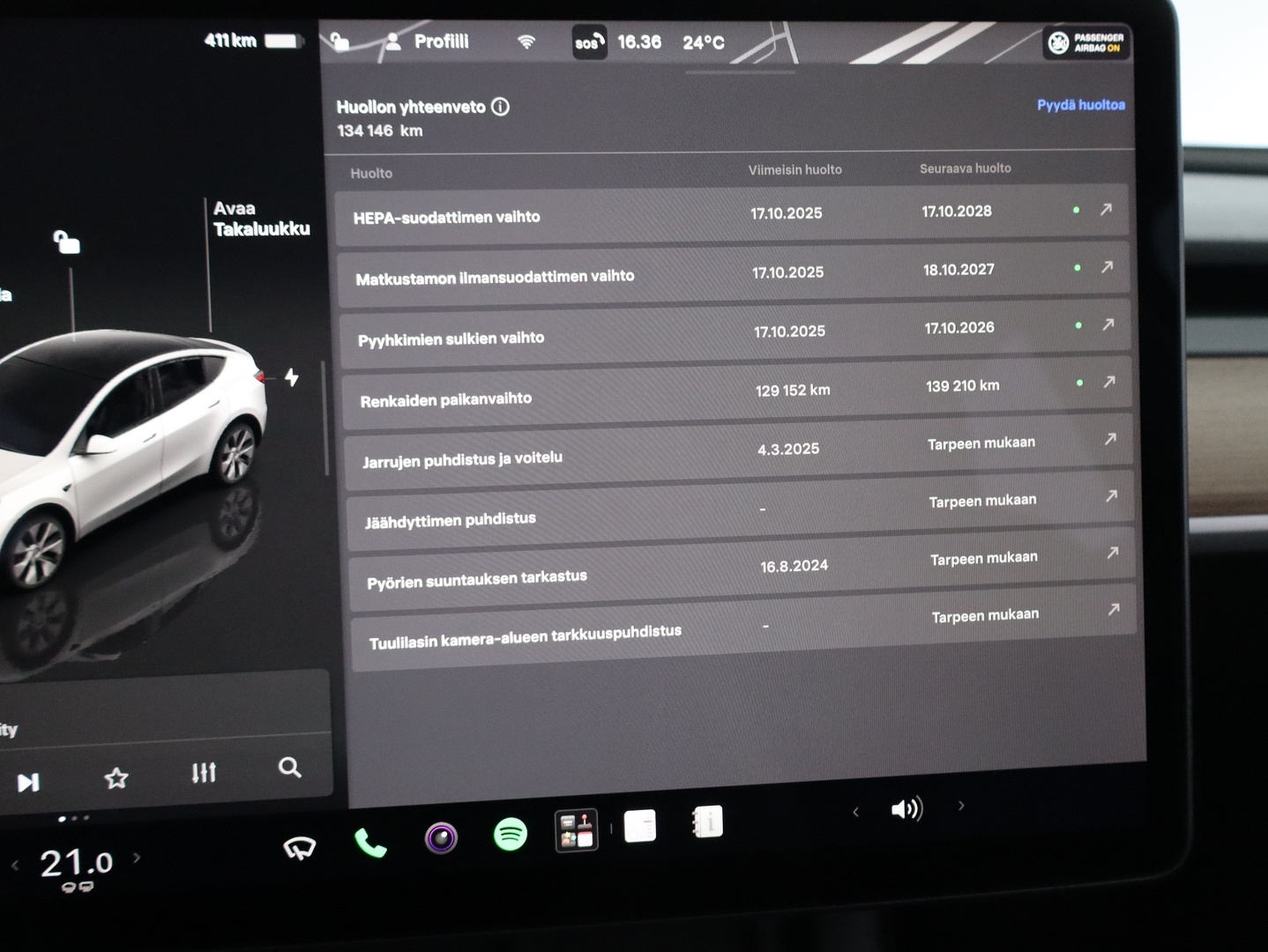The image size is (1268, 952).
Task: Tap the 134 146 km odometer reading
Action: click(x=380, y=130)
